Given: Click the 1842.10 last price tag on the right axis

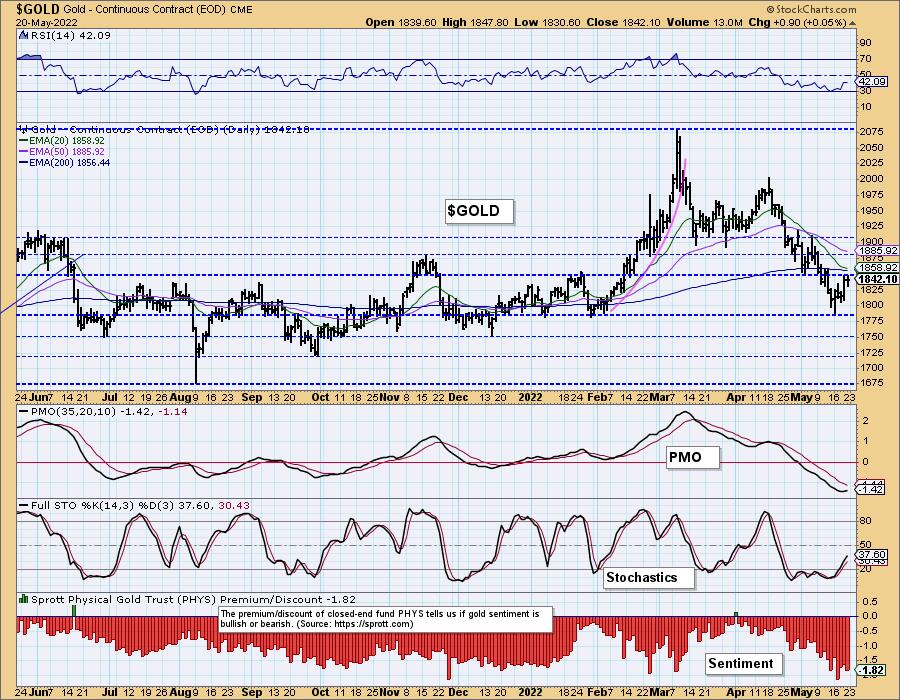Looking at the screenshot, I should point(877,279).
